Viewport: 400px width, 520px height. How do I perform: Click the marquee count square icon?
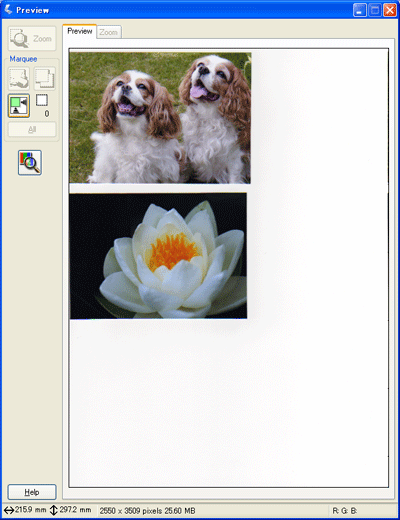(42, 100)
